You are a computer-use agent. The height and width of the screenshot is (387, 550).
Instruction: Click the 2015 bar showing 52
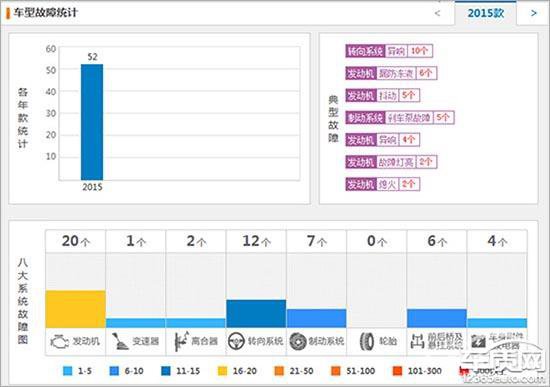pyautogui.click(x=92, y=122)
